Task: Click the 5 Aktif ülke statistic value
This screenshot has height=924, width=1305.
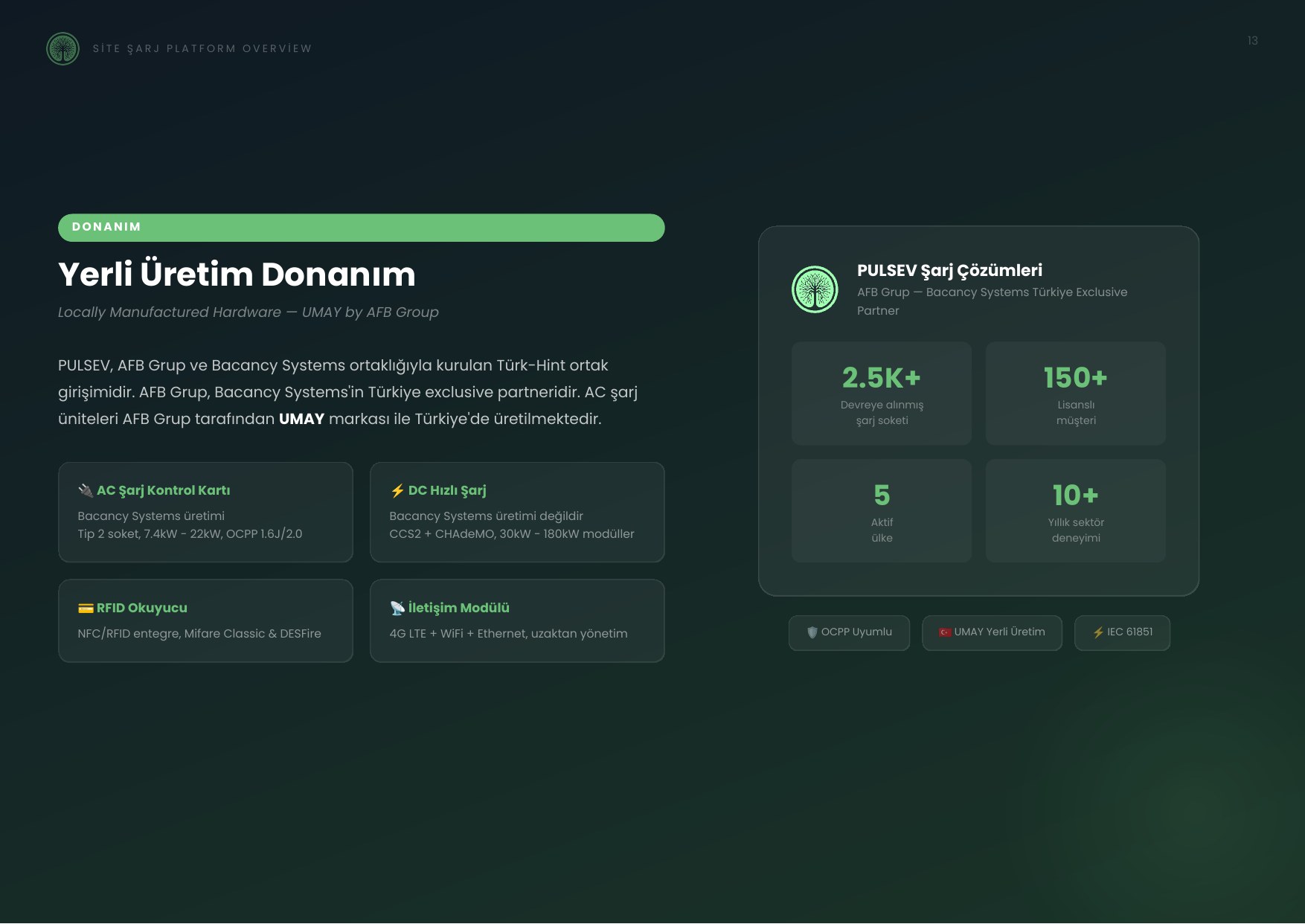Action: click(882, 495)
